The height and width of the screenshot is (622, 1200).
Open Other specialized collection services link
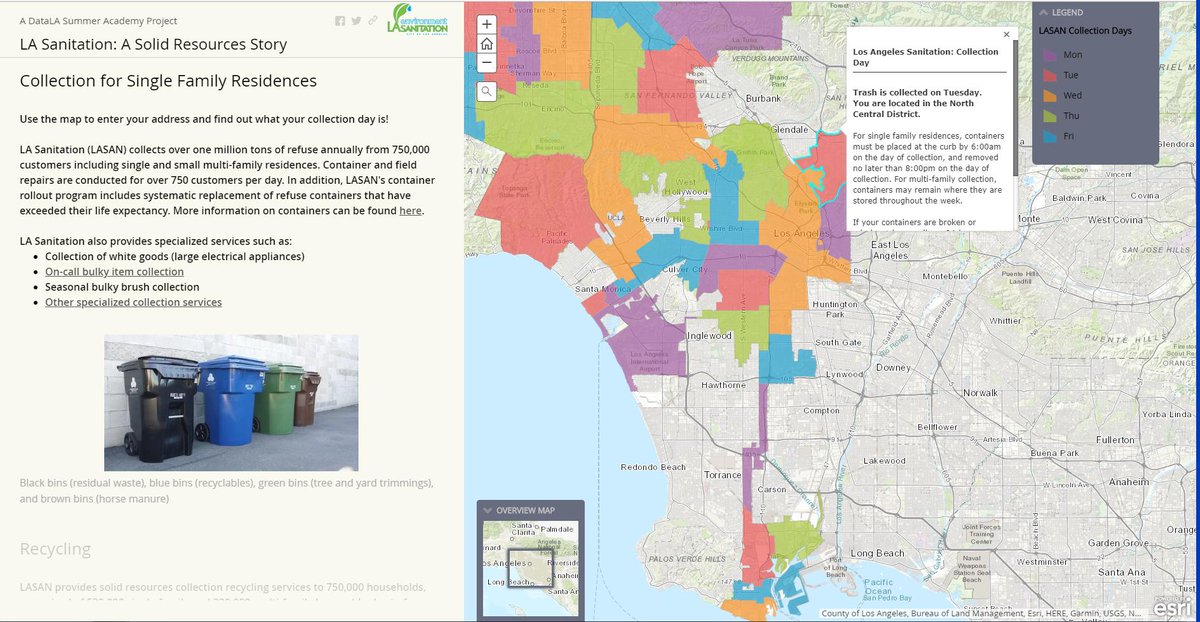point(133,302)
